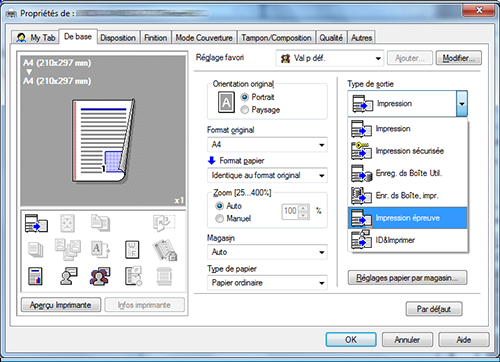
Task: Choose Impression épreuve in the list
Action: pos(408,218)
